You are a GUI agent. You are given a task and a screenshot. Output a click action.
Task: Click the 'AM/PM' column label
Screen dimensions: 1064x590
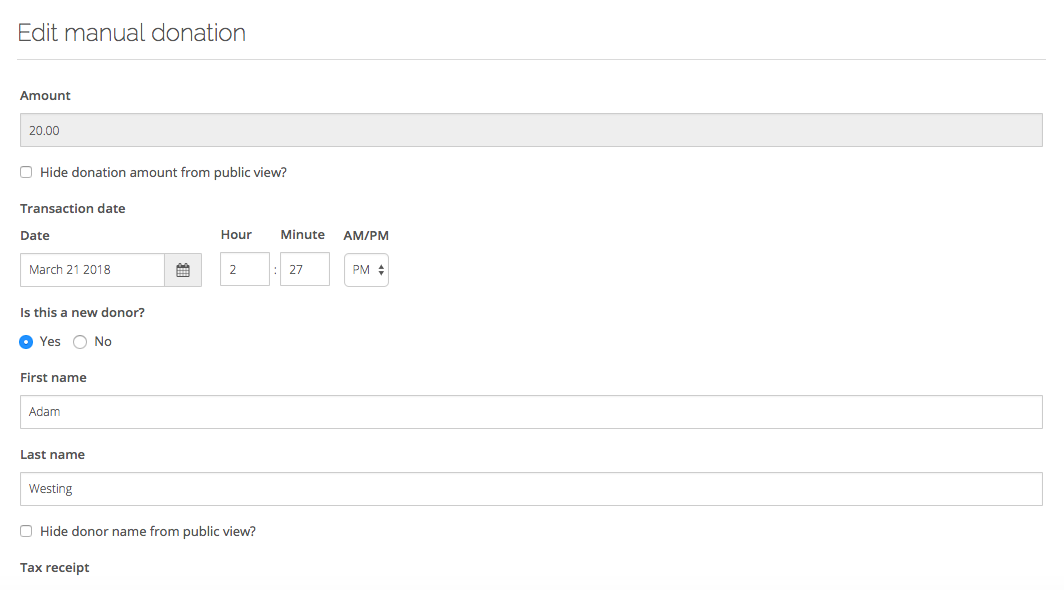366,236
